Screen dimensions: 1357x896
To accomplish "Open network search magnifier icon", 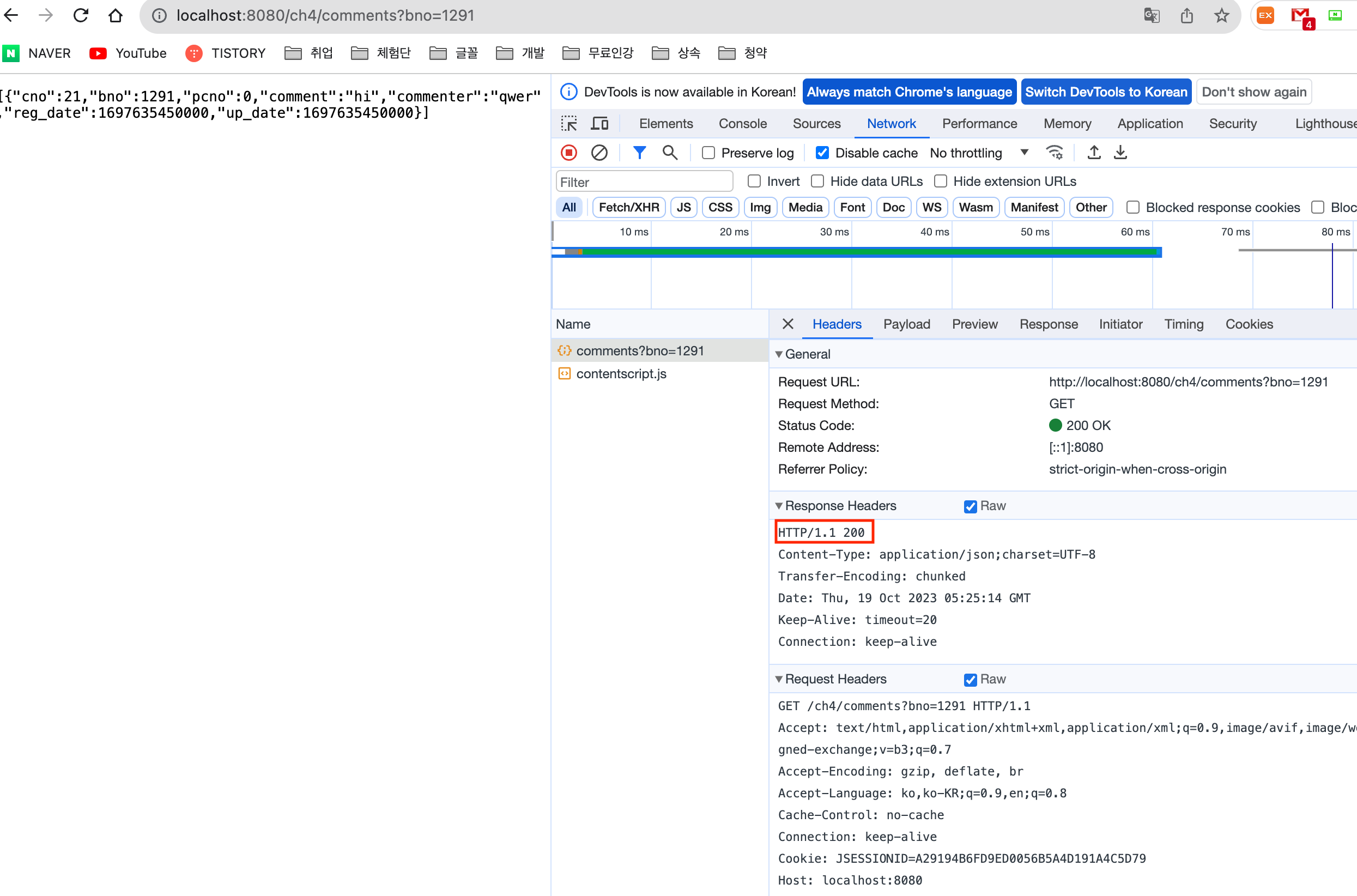I will (x=670, y=153).
